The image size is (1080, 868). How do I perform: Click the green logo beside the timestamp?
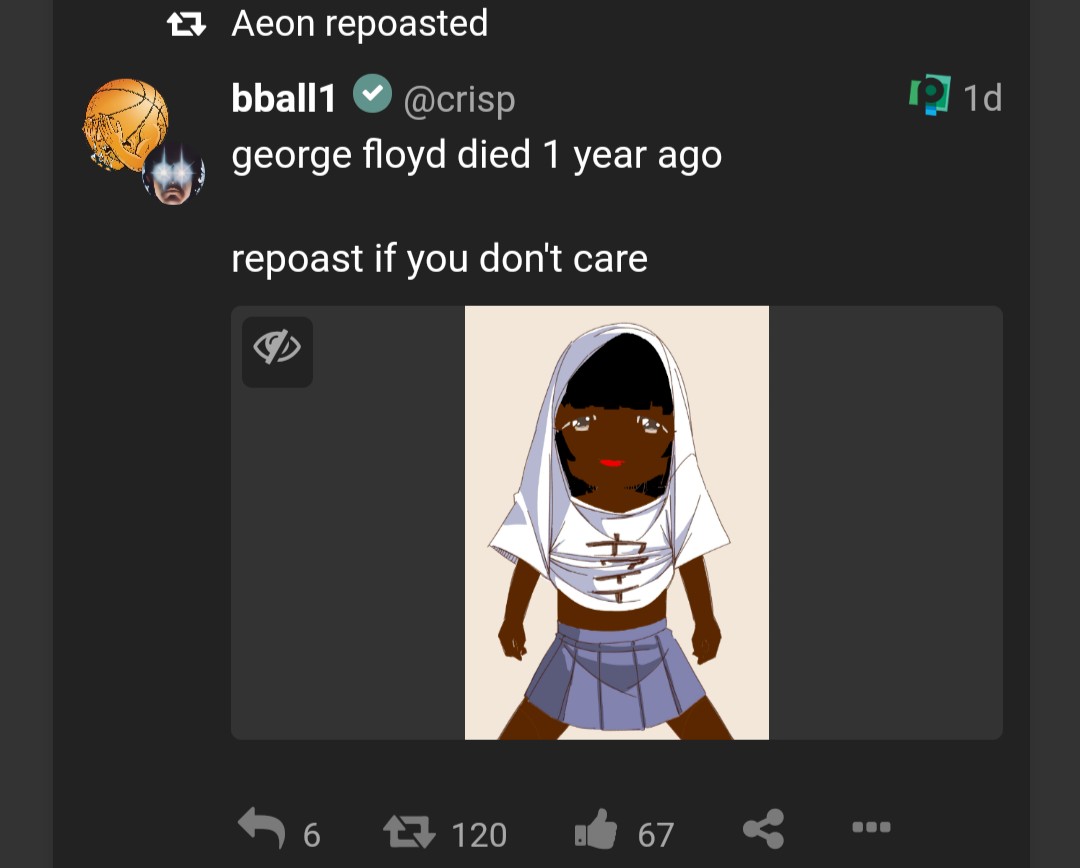[x=929, y=96]
